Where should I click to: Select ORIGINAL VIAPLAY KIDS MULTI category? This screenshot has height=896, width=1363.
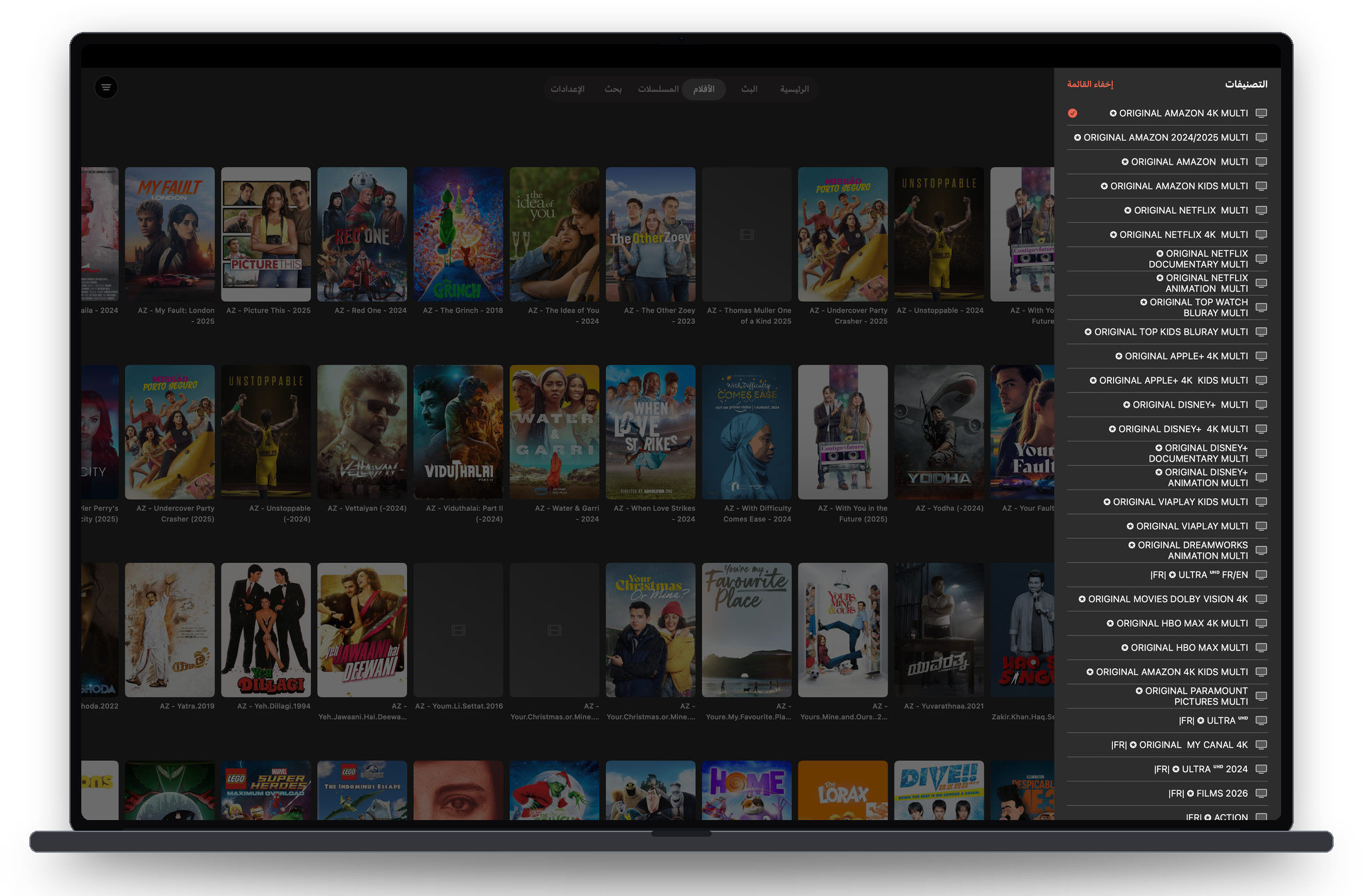click(x=1167, y=502)
